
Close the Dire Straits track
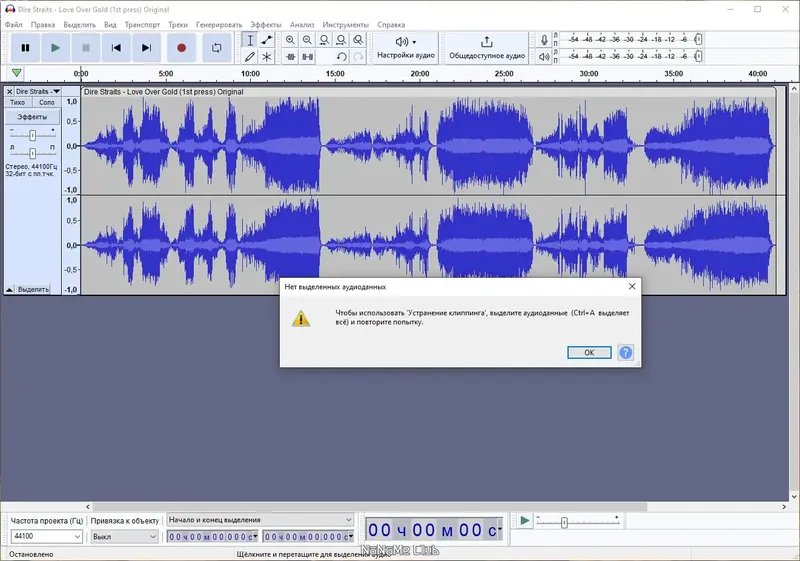click(9, 91)
